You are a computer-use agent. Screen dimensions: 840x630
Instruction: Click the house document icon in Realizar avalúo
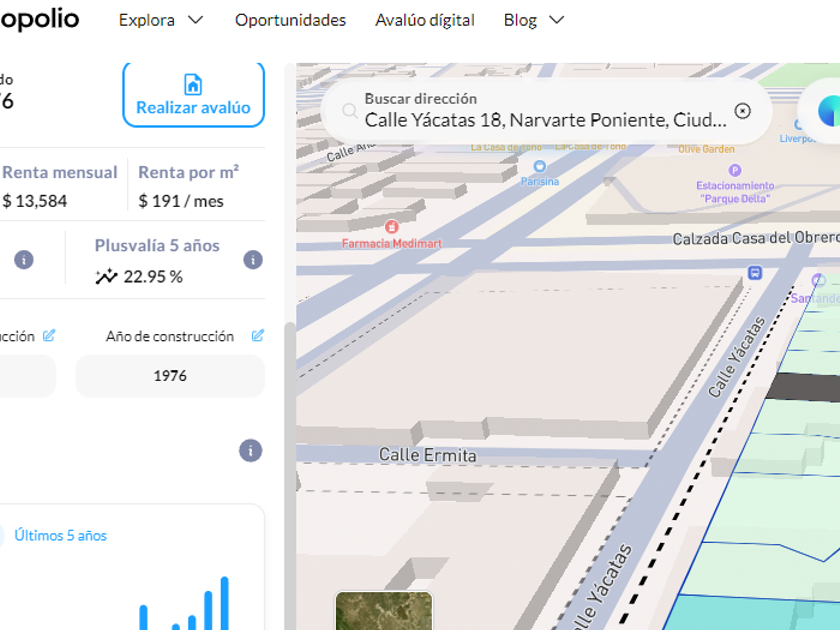[x=193, y=85]
